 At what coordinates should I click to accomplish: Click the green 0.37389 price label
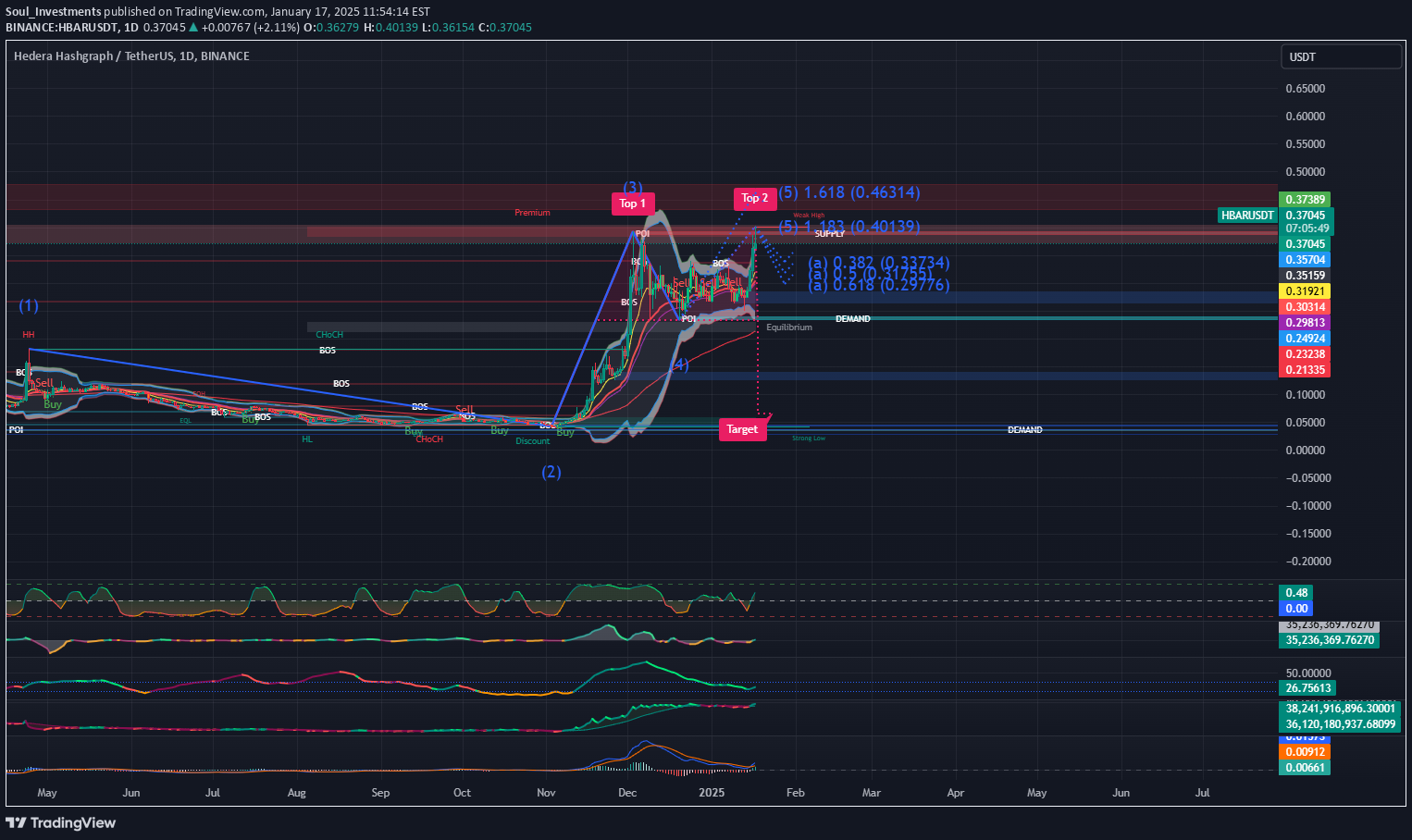[1305, 200]
